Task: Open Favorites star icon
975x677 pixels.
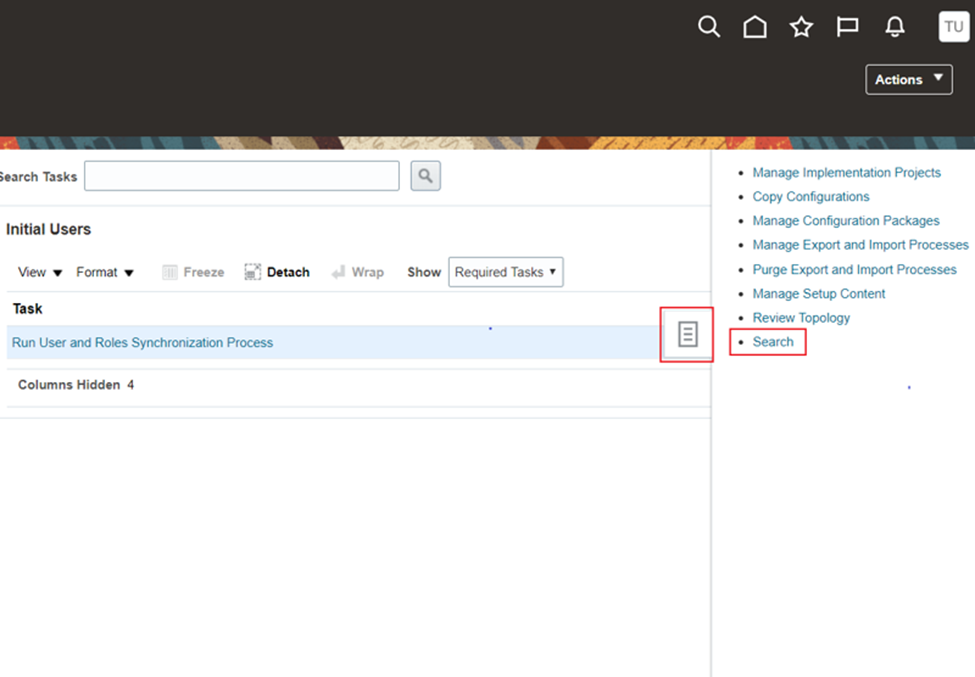Action: (x=801, y=27)
